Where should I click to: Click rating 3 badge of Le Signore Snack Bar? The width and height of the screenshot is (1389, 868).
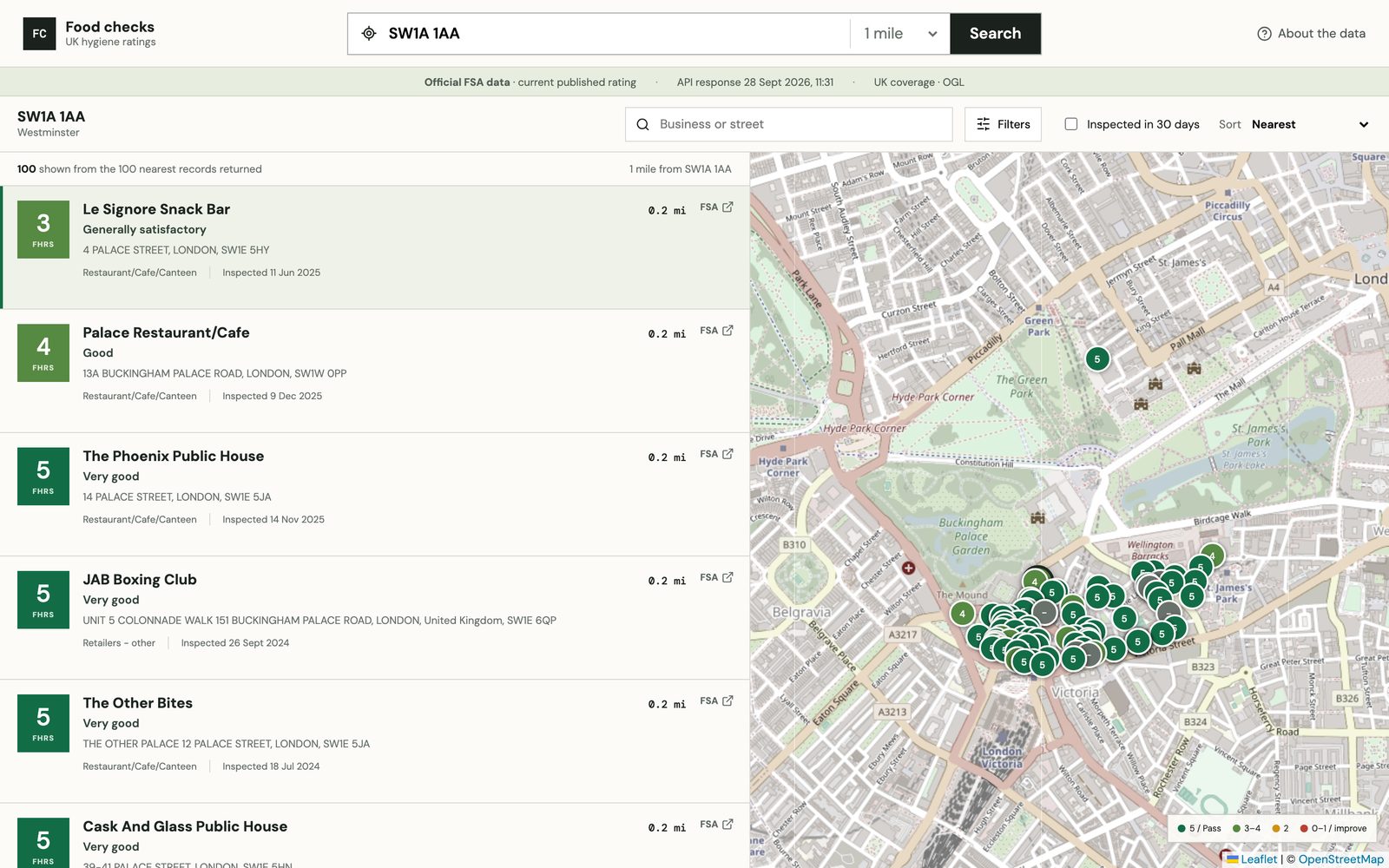point(43,230)
